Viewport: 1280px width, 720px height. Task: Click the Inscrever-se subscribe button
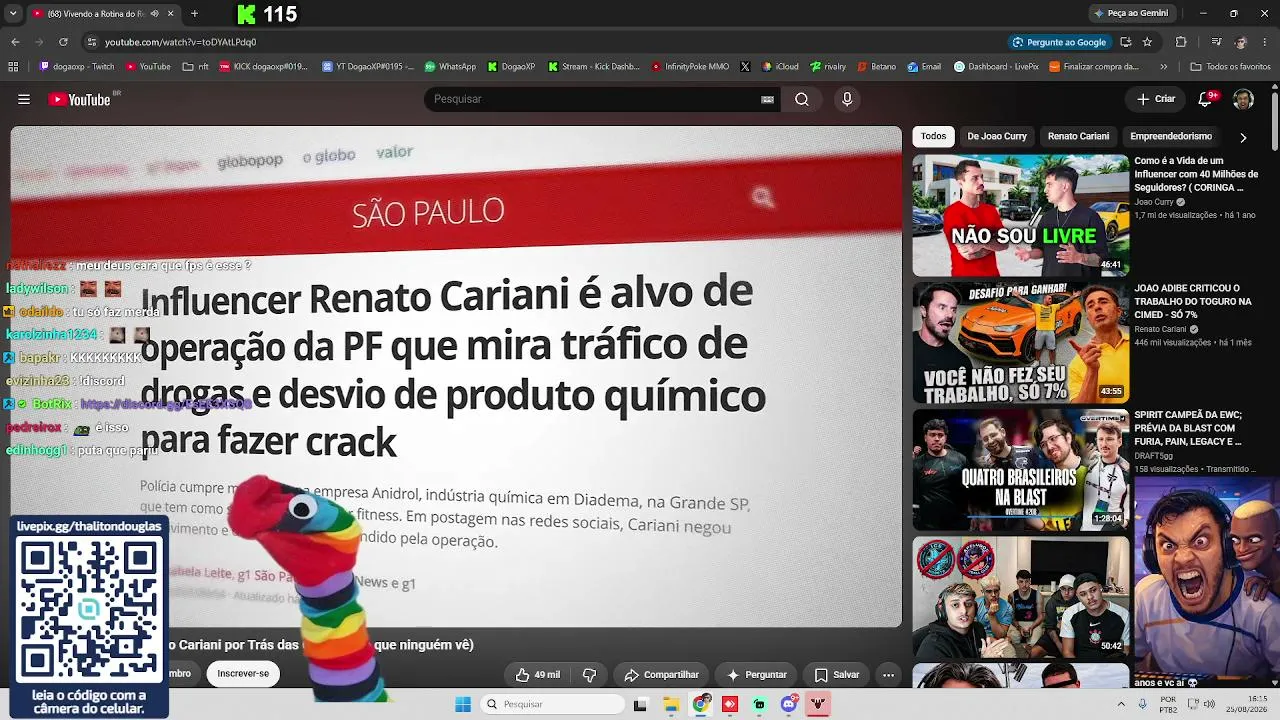pos(243,674)
